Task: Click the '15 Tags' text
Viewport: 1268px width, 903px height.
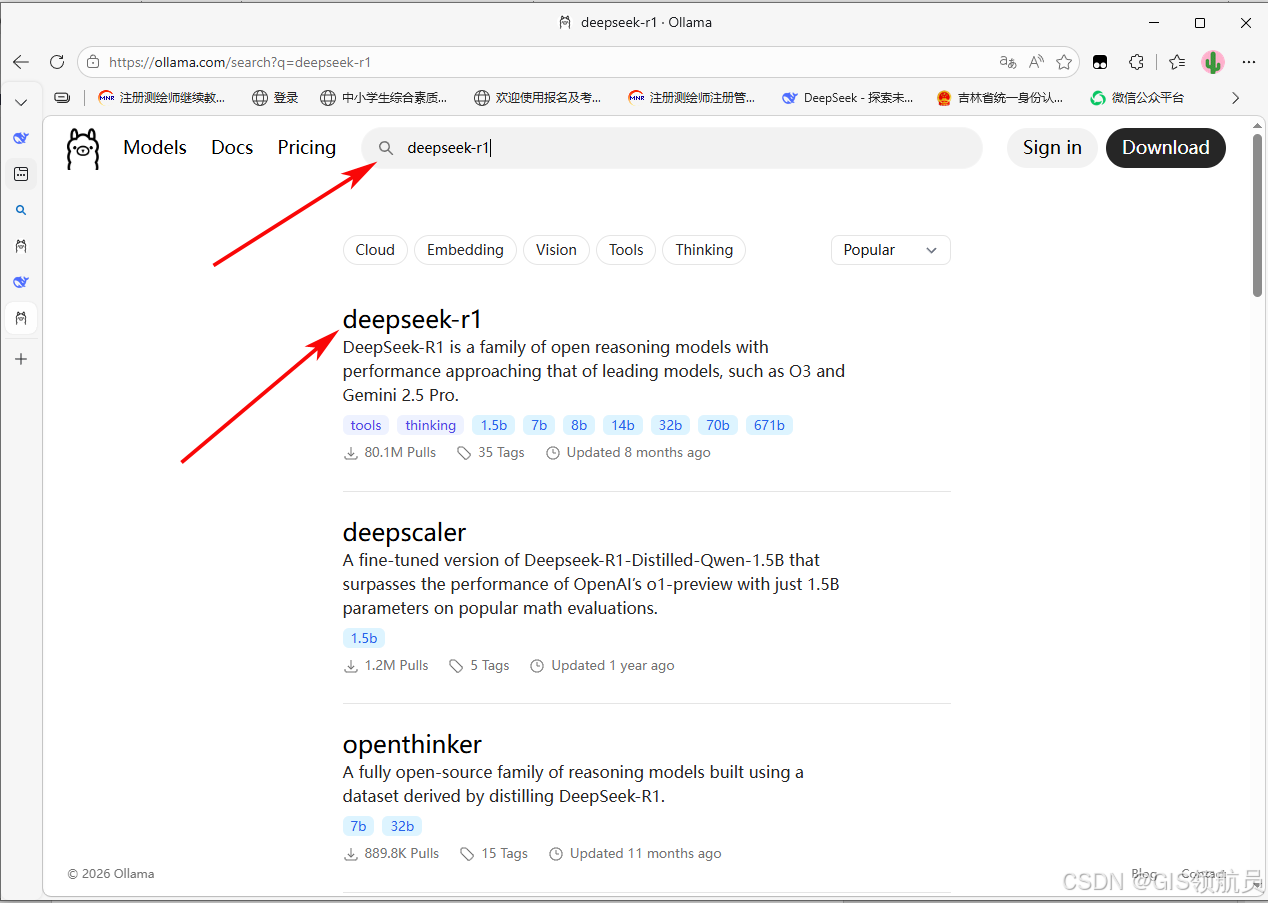Action: click(x=504, y=854)
